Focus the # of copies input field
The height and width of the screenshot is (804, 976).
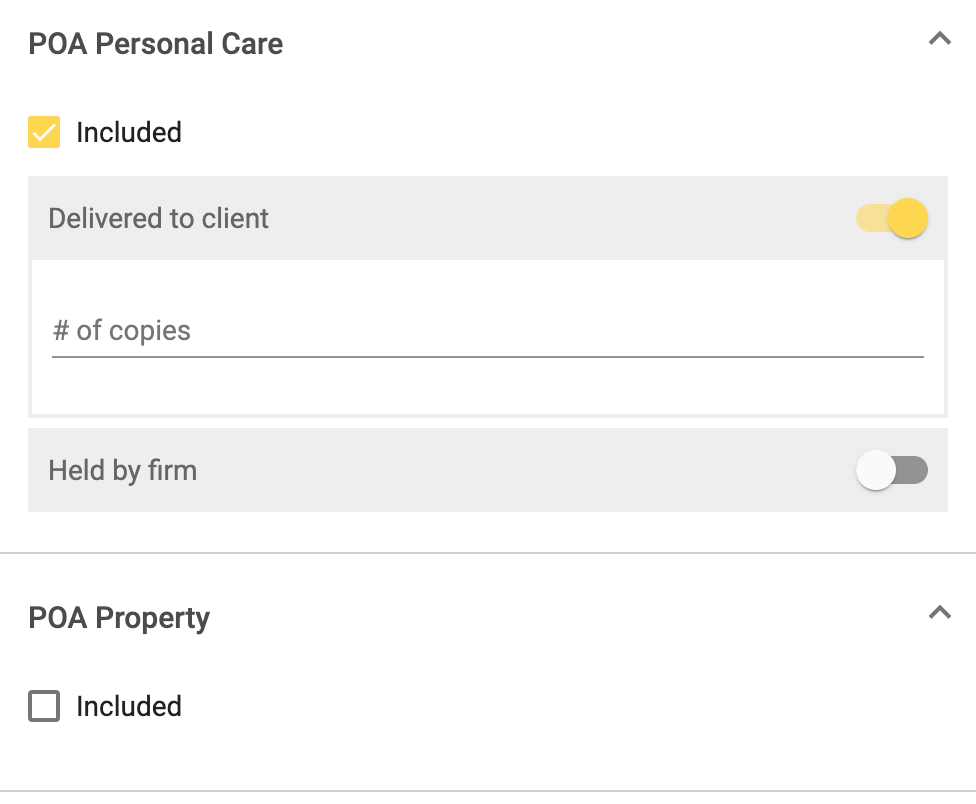[487, 331]
